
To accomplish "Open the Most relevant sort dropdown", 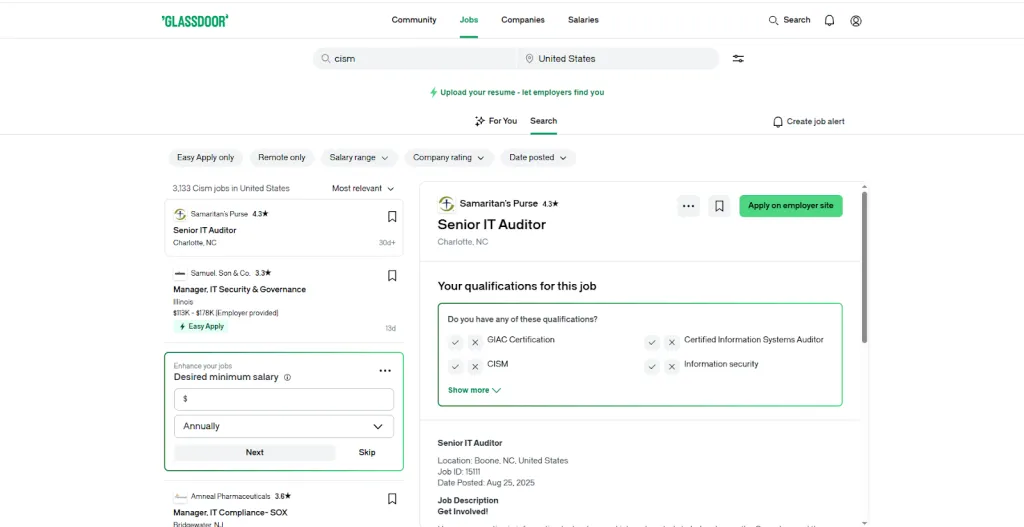I will pos(363,188).
